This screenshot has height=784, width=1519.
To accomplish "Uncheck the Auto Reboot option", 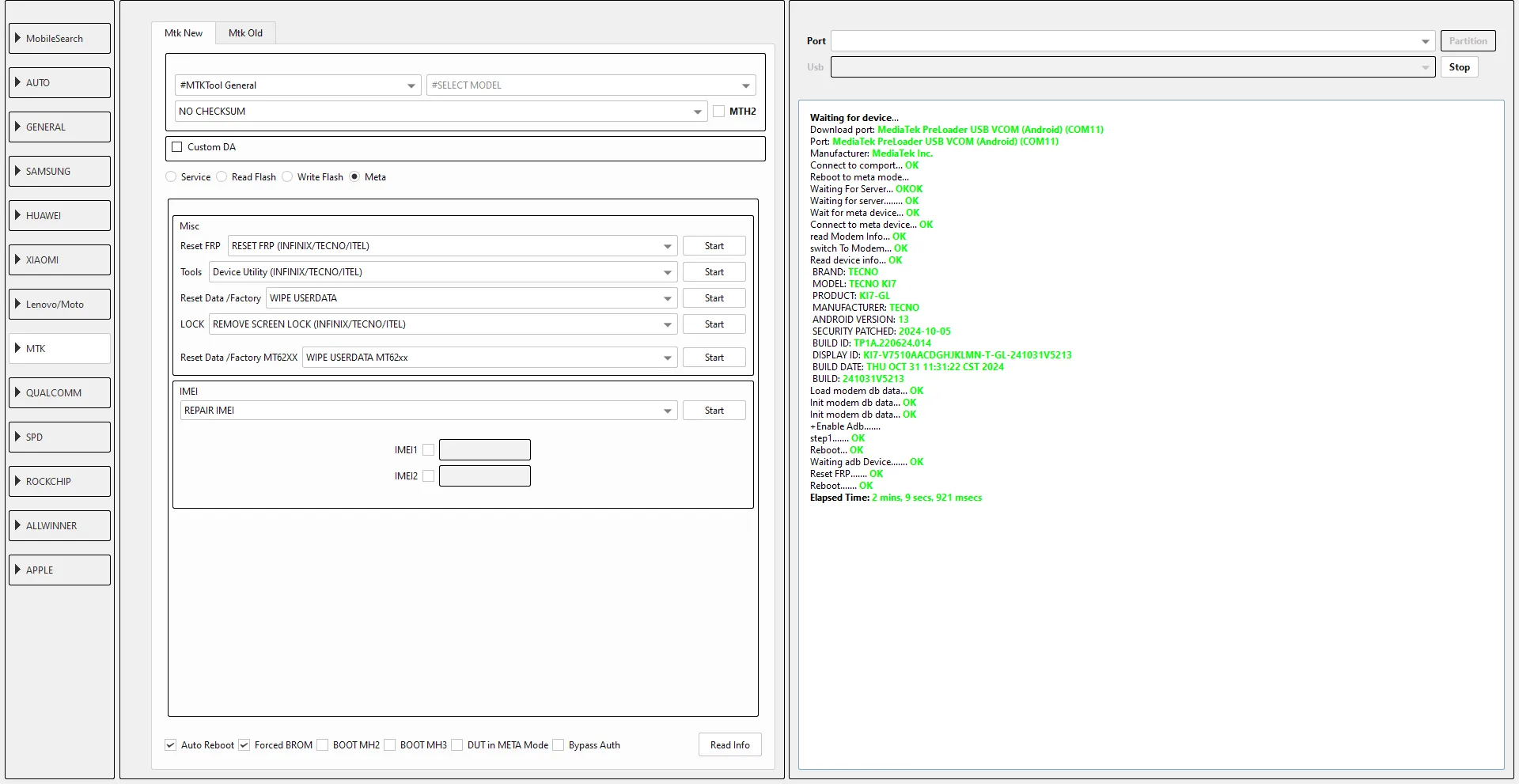I will [171, 745].
